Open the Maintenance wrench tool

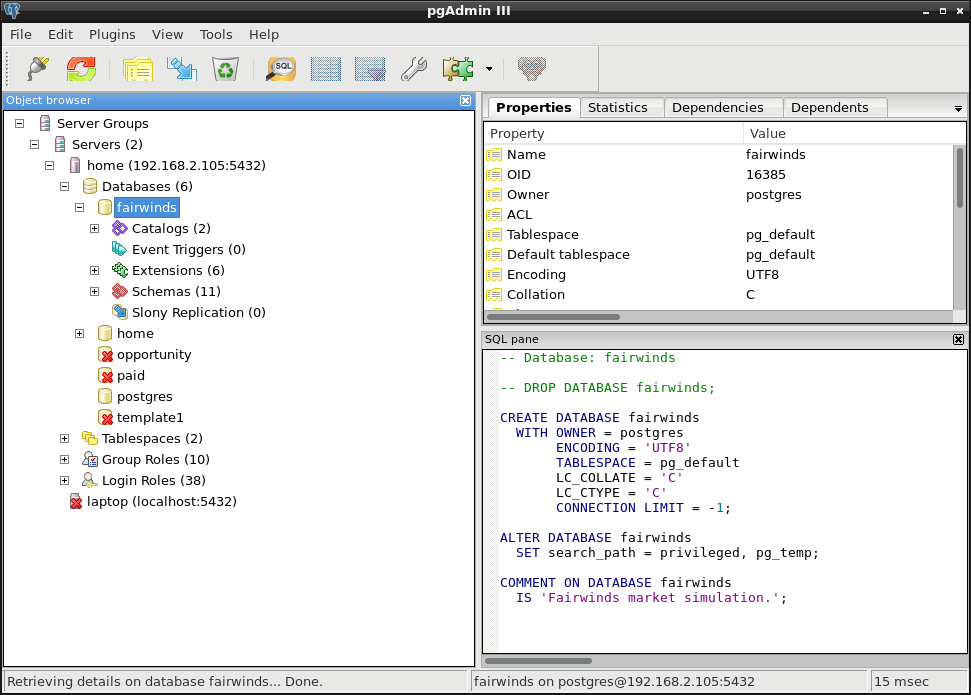point(414,68)
